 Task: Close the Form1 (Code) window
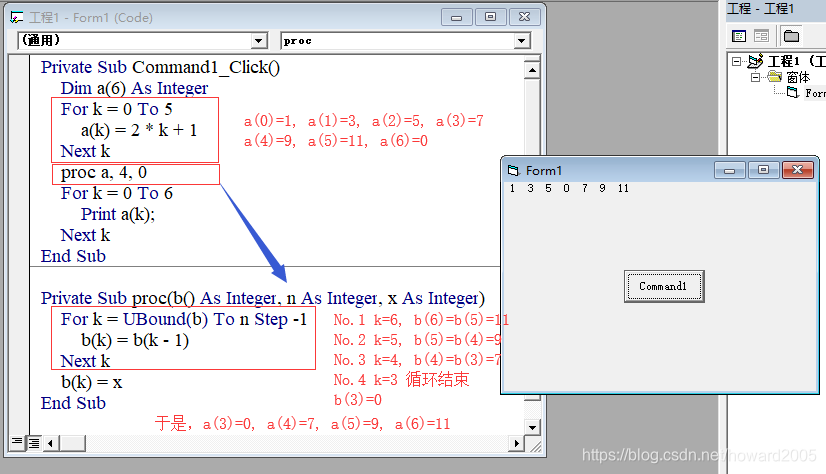click(x=525, y=17)
